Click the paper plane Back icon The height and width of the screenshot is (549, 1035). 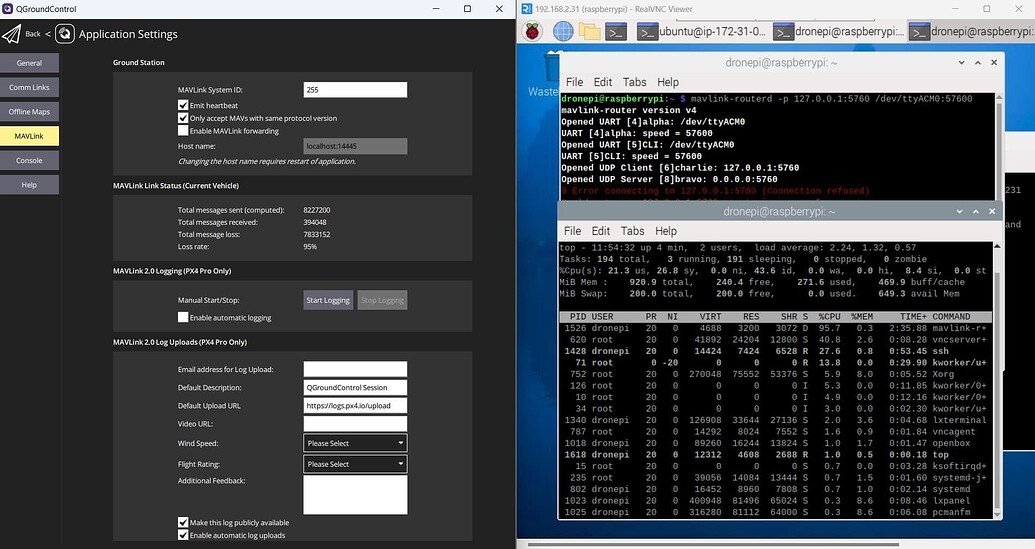(x=11, y=34)
